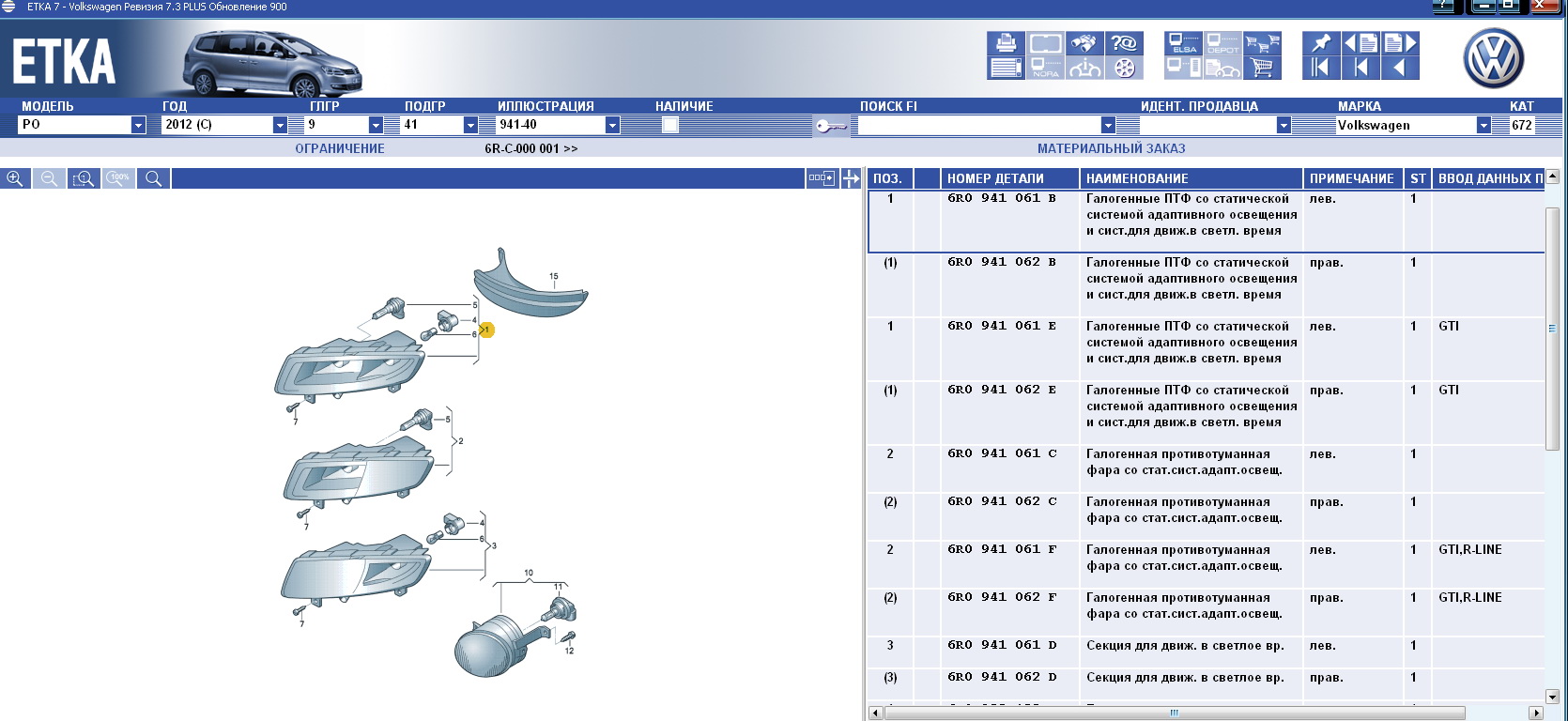Open search with the binoculars icon
The width and height of the screenshot is (1568, 721).
1084,43
